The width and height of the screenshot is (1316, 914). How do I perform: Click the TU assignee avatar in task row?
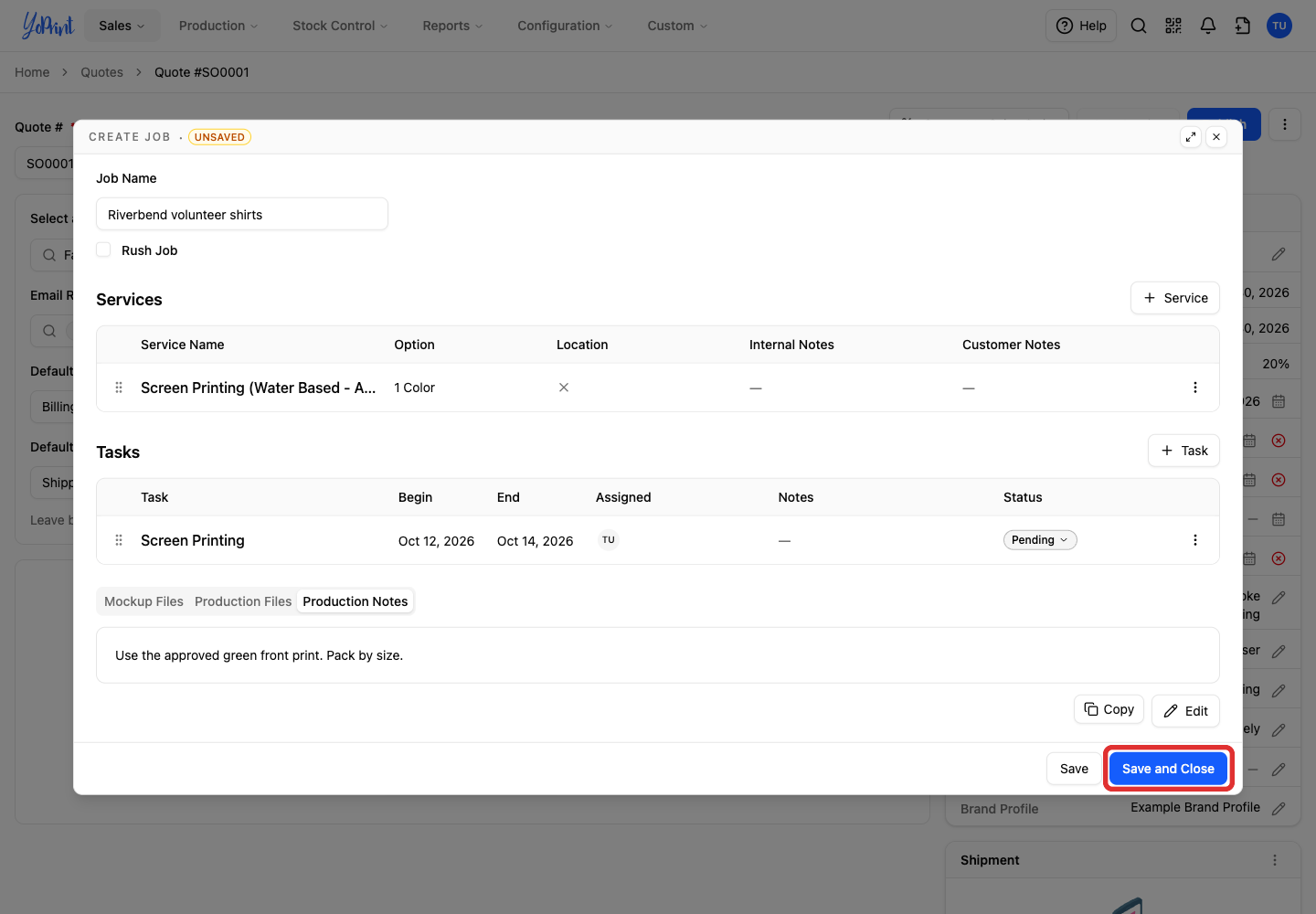pos(609,540)
